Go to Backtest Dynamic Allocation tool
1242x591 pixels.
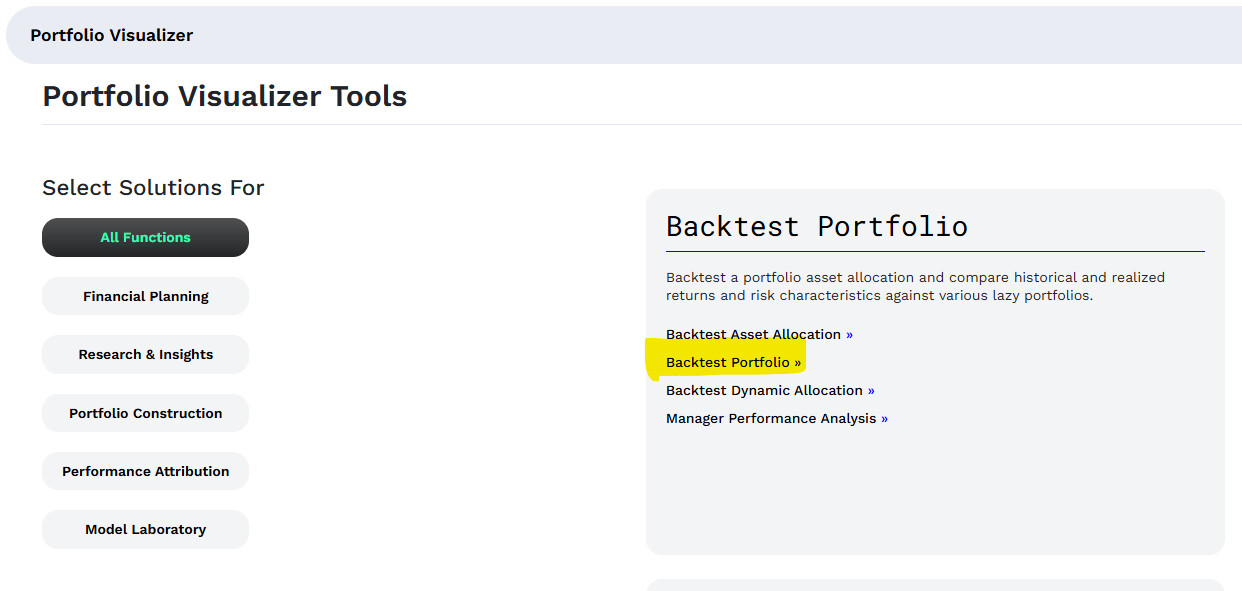pos(764,391)
